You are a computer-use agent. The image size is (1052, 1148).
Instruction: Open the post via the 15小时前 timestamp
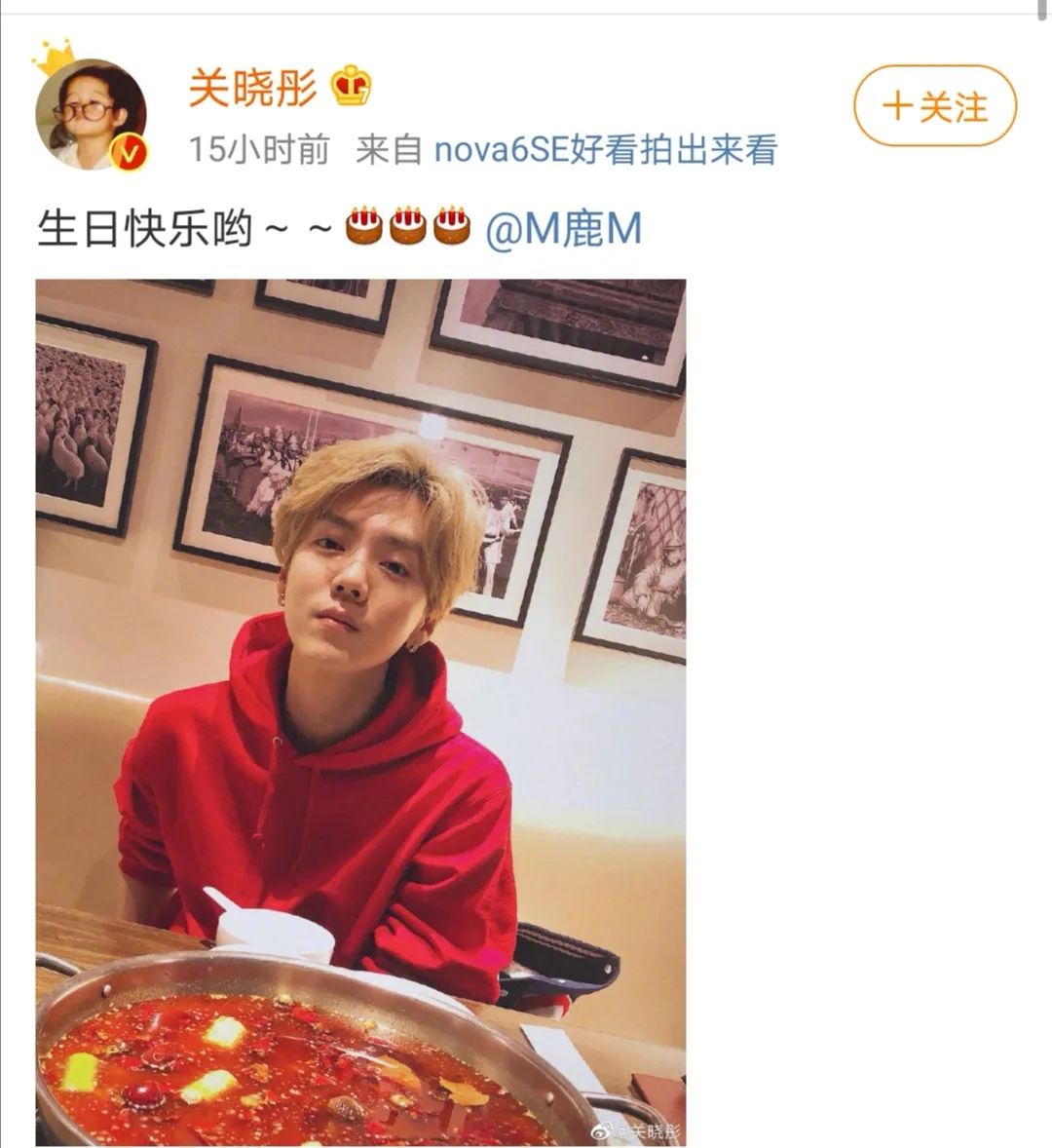(259, 149)
